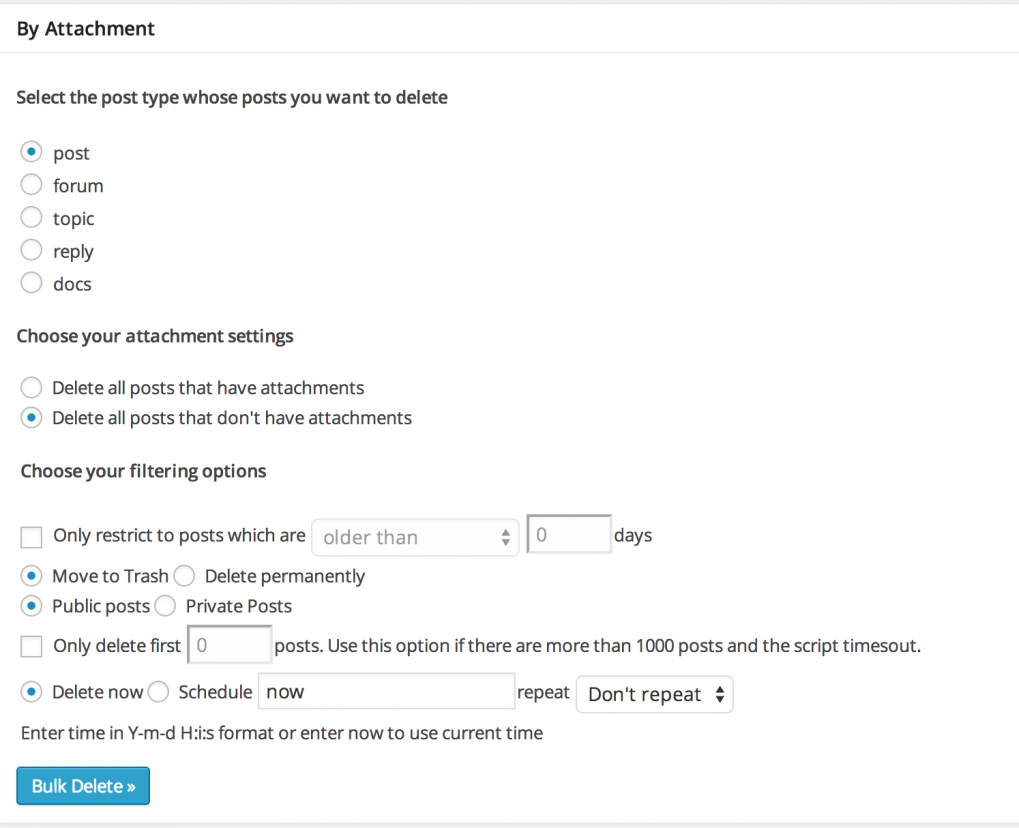The image size is (1019, 828).
Task: Select "Private Posts"
Action: tap(165, 606)
